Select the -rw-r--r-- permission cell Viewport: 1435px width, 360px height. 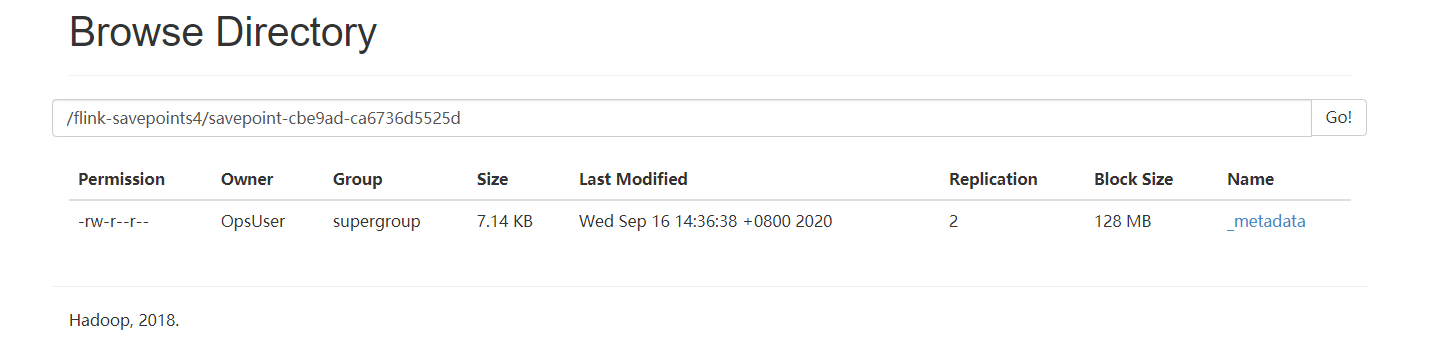pyautogui.click(x=113, y=222)
